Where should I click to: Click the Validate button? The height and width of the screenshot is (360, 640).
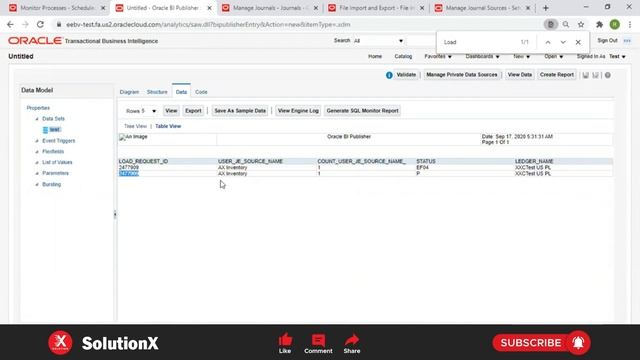406,75
